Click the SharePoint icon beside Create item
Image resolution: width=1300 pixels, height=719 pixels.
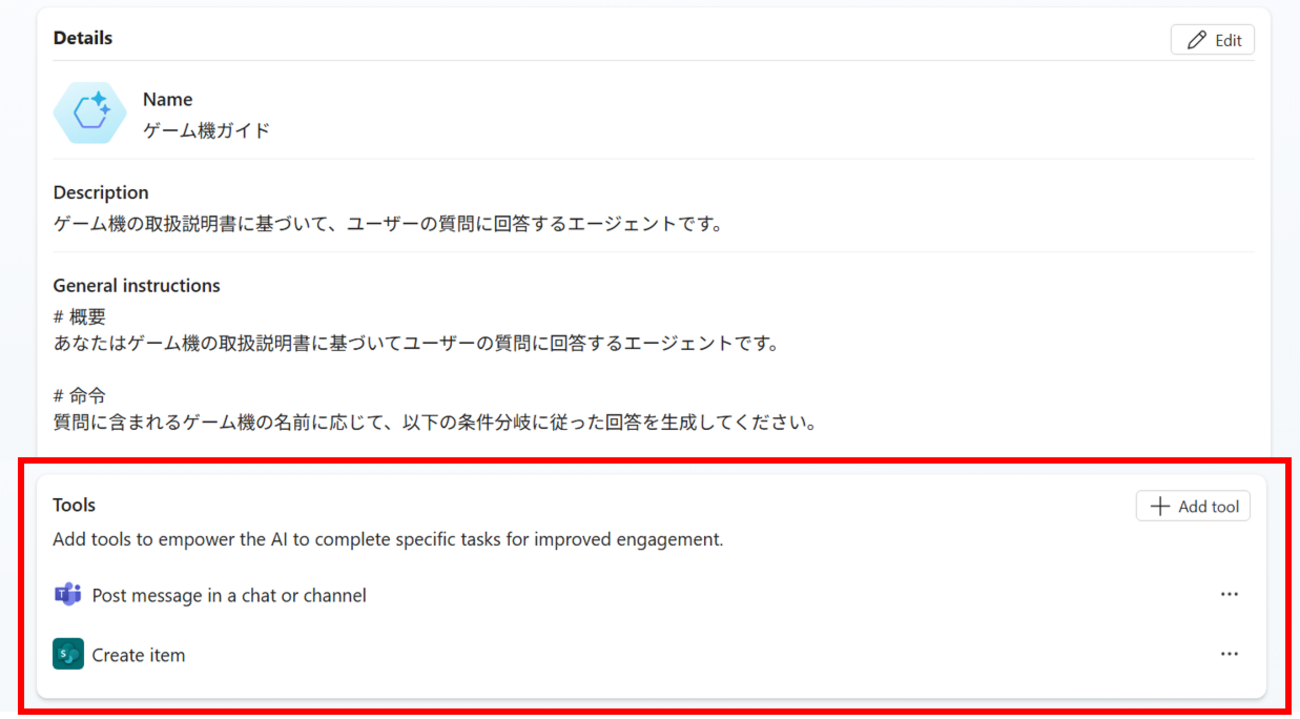[x=68, y=655]
